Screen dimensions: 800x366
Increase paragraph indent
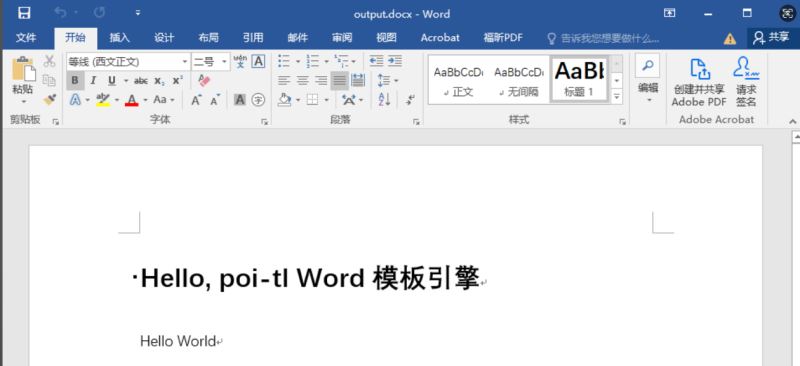(394, 61)
